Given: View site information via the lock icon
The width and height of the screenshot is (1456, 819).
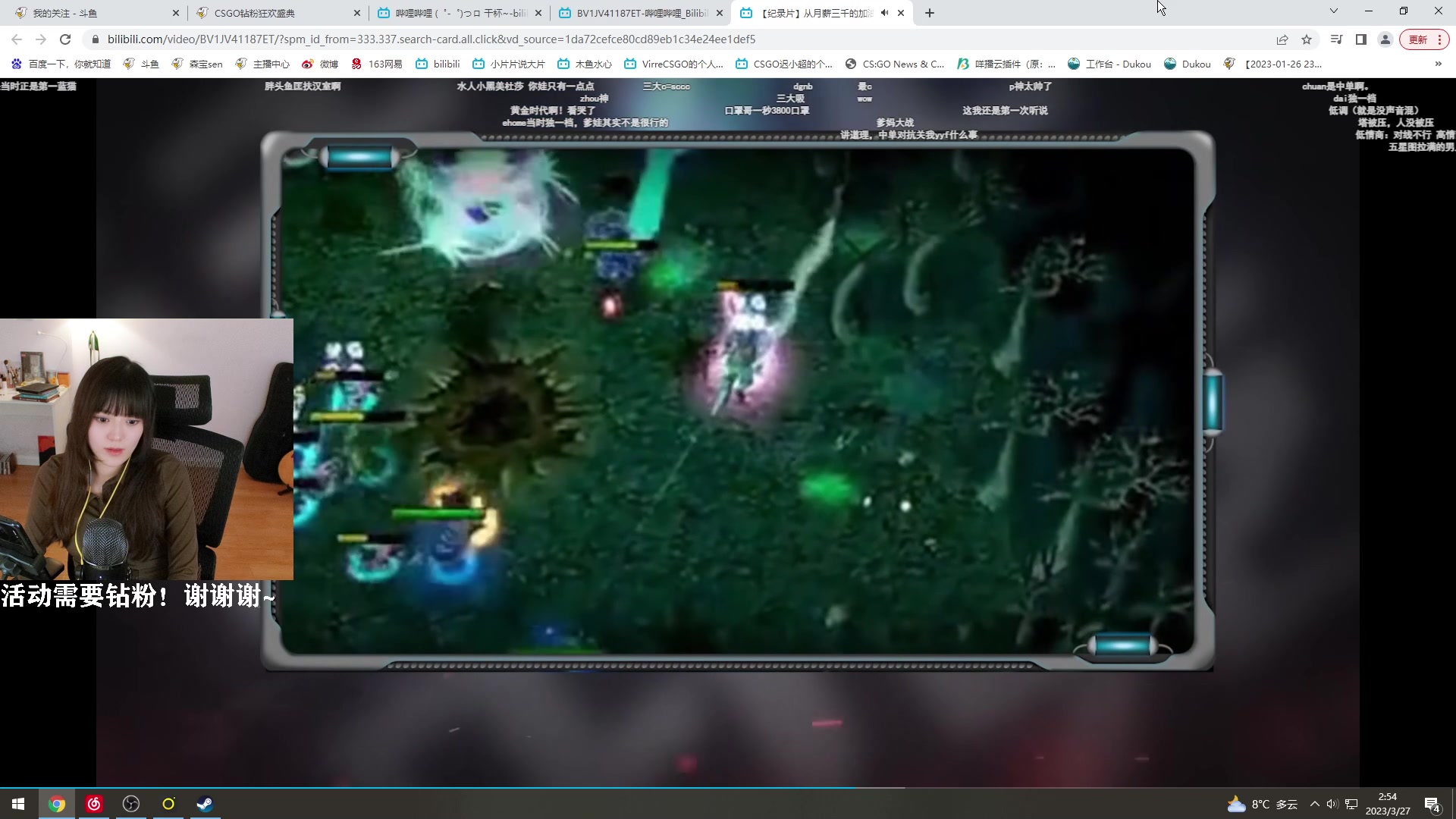Looking at the screenshot, I should (95, 39).
